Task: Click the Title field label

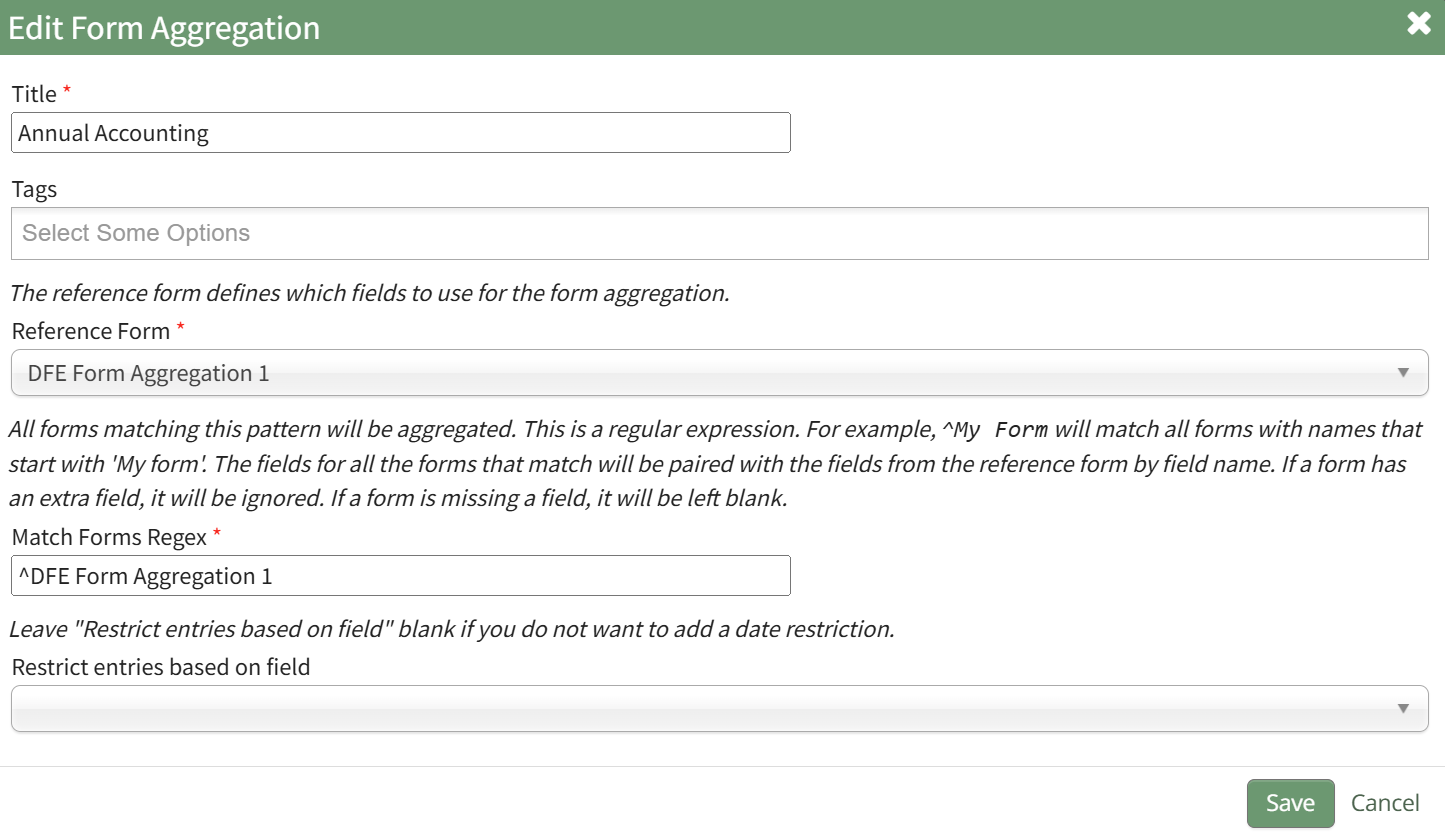Action: pos(34,94)
